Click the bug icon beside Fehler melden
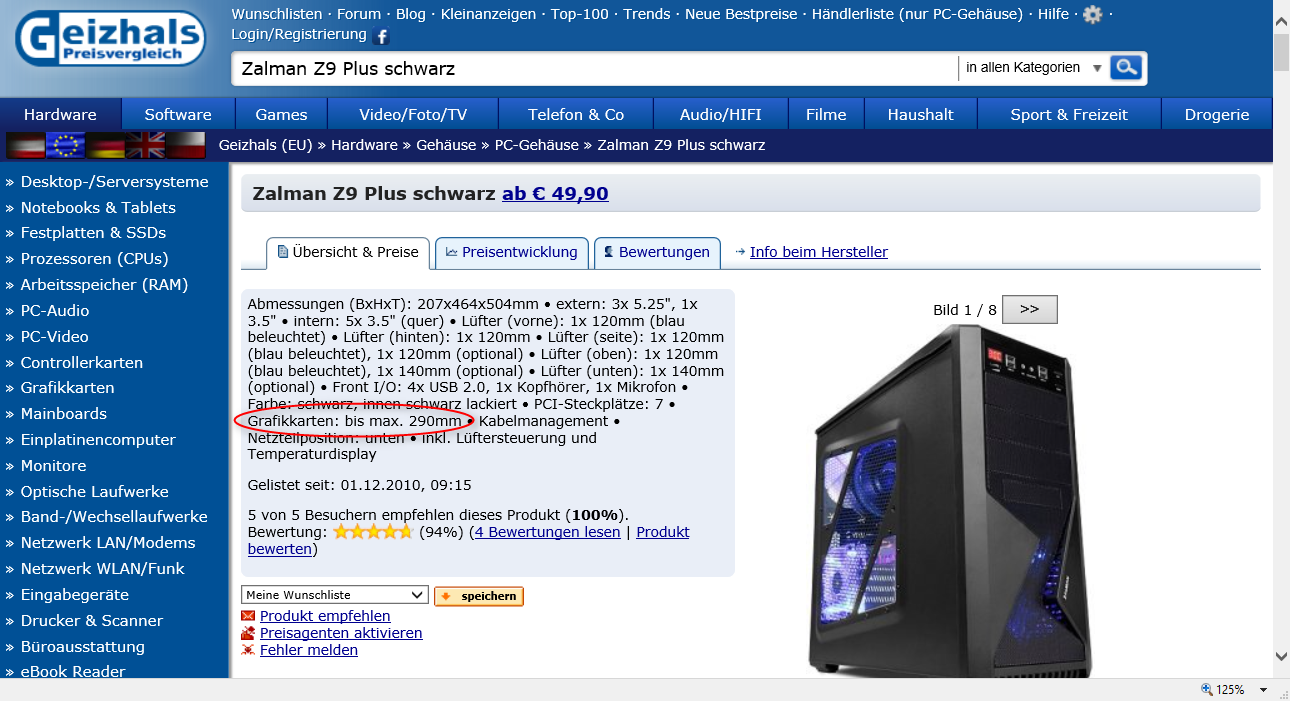This screenshot has width=1290, height=701. click(x=248, y=650)
